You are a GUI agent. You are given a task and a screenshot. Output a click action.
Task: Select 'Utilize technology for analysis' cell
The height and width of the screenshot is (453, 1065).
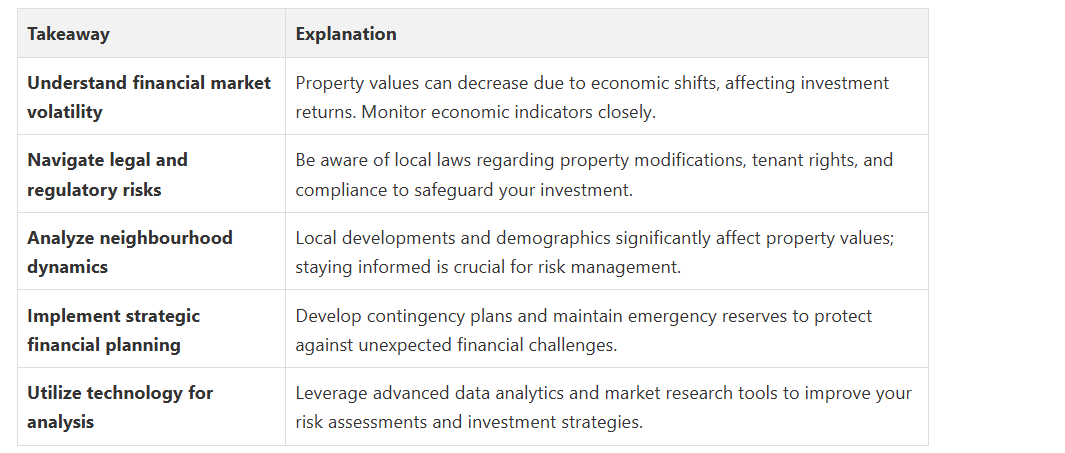tap(151, 407)
